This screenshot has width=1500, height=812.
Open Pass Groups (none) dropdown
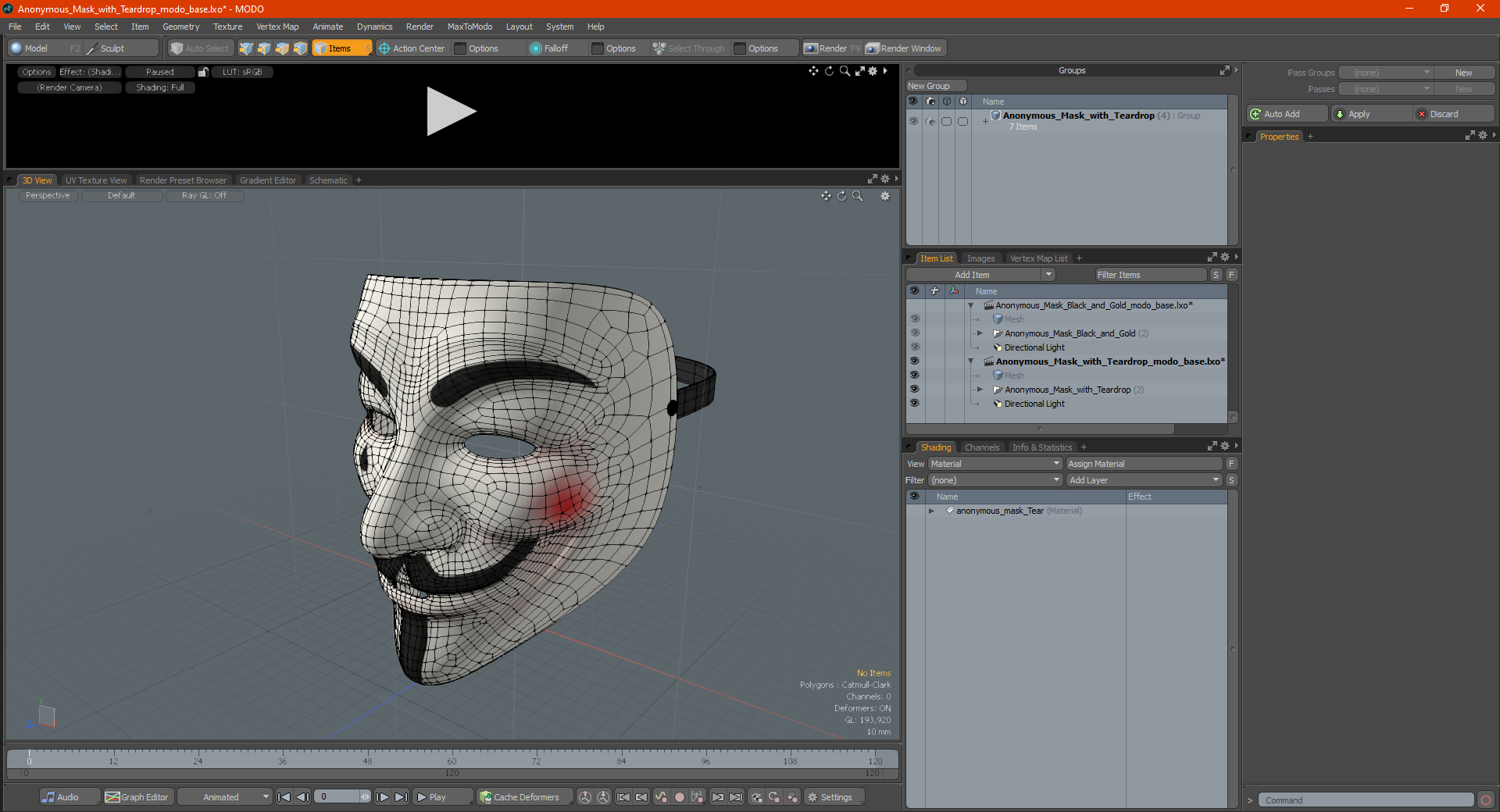point(1385,73)
